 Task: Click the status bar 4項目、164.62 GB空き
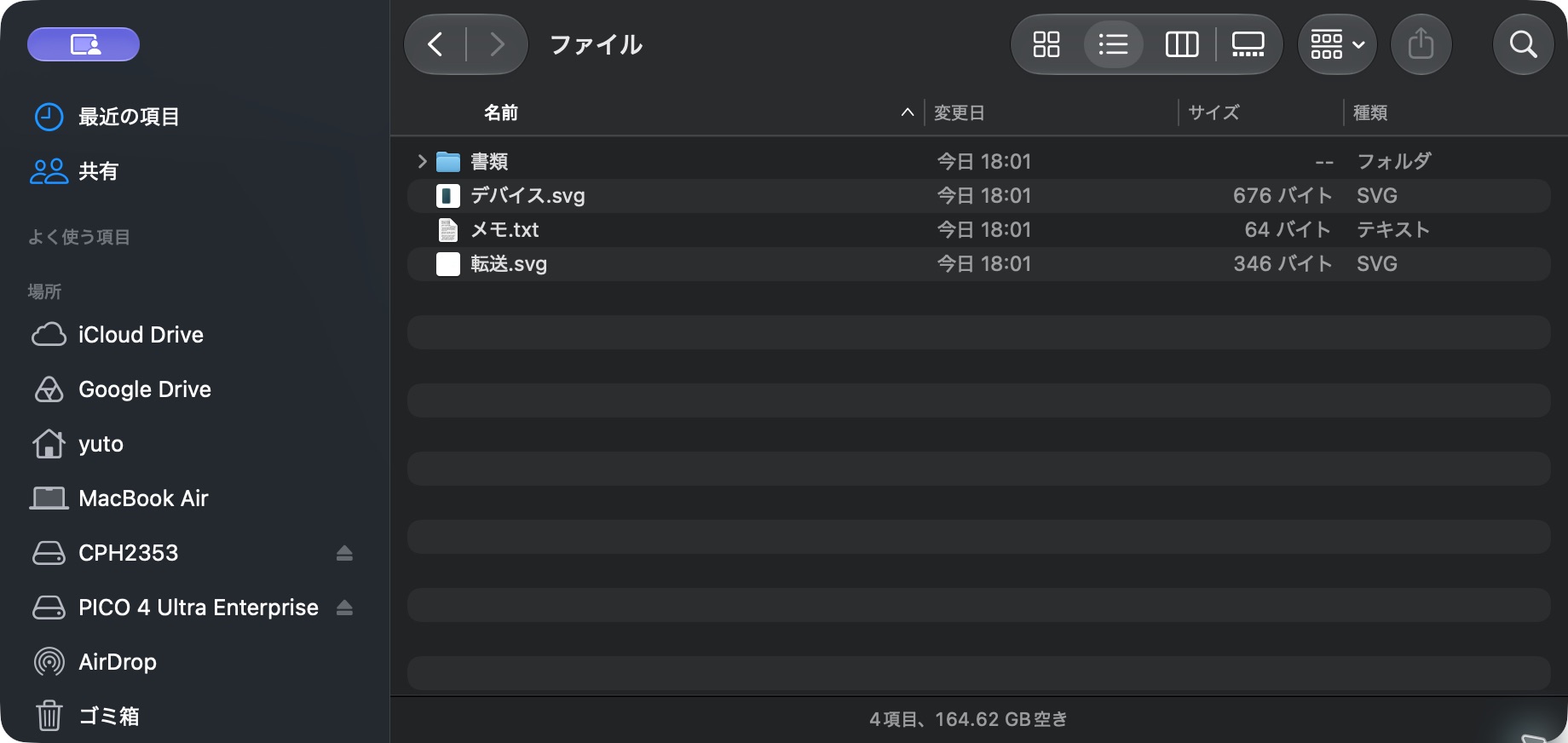968,719
